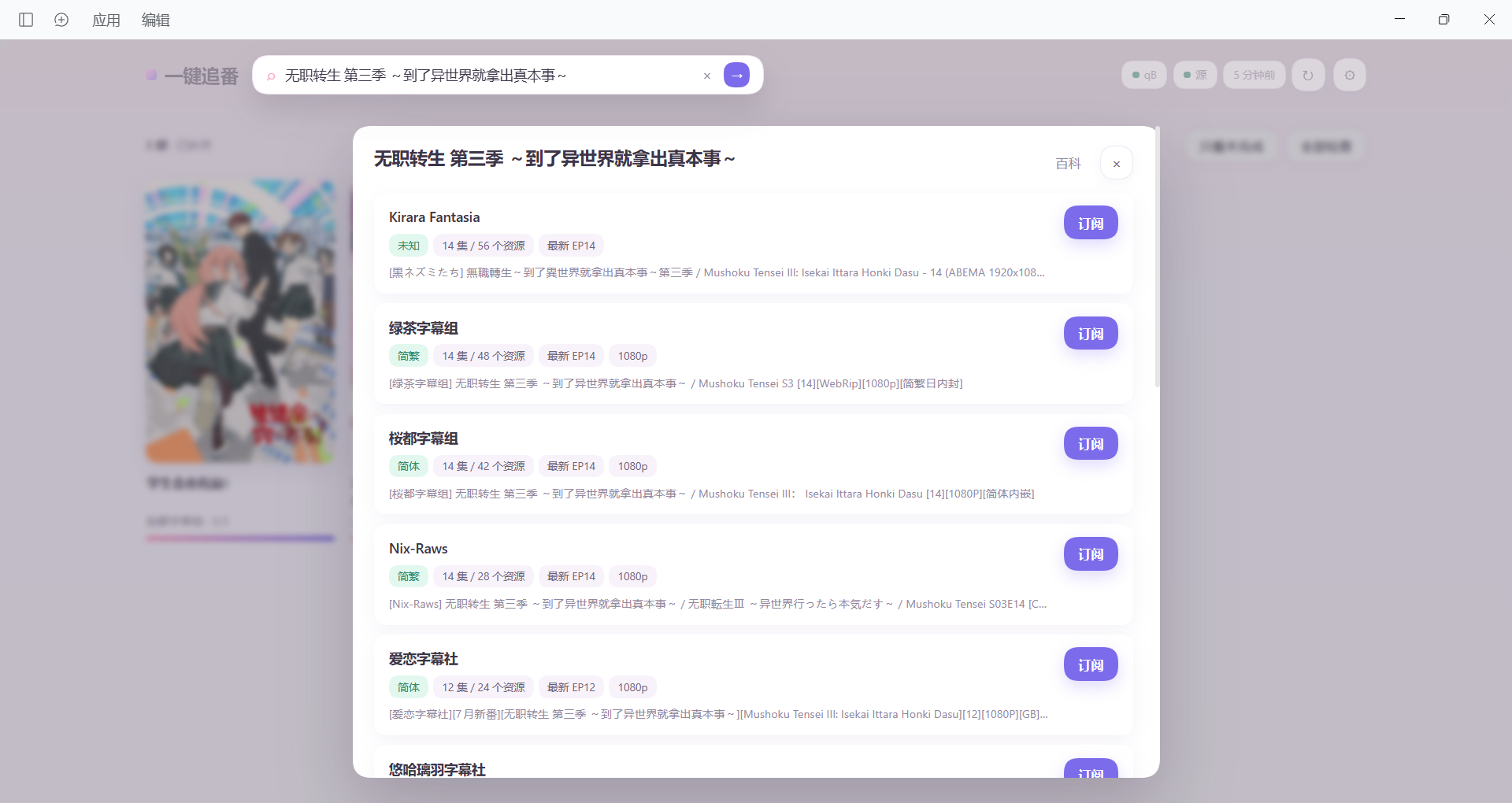Image resolution: width=1512 pixels, height=803 pixels.
Task: Open the 百科 link in dialog
Action: [1069, 163]
